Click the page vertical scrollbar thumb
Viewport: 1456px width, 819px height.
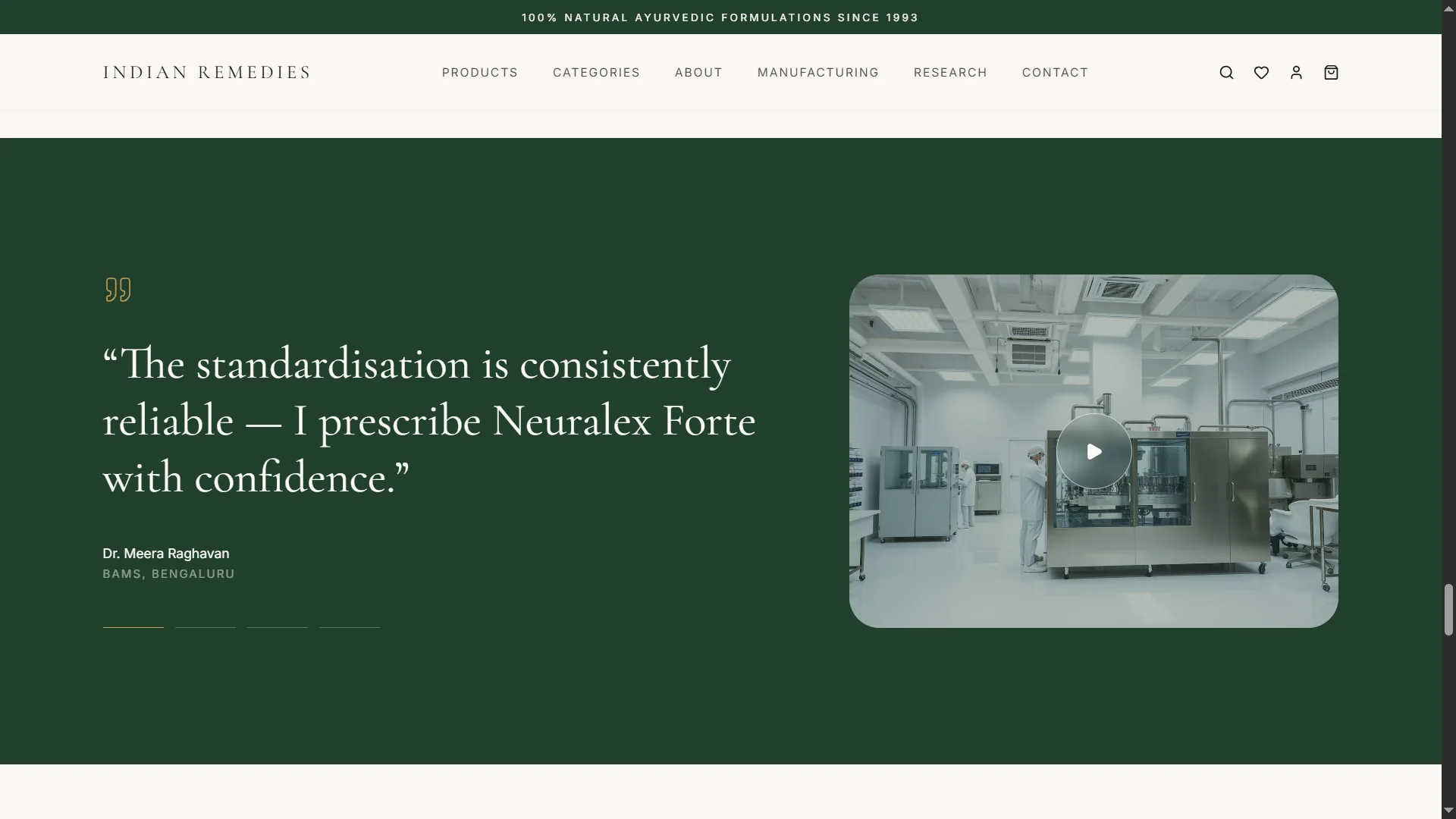click(1448, 610)
